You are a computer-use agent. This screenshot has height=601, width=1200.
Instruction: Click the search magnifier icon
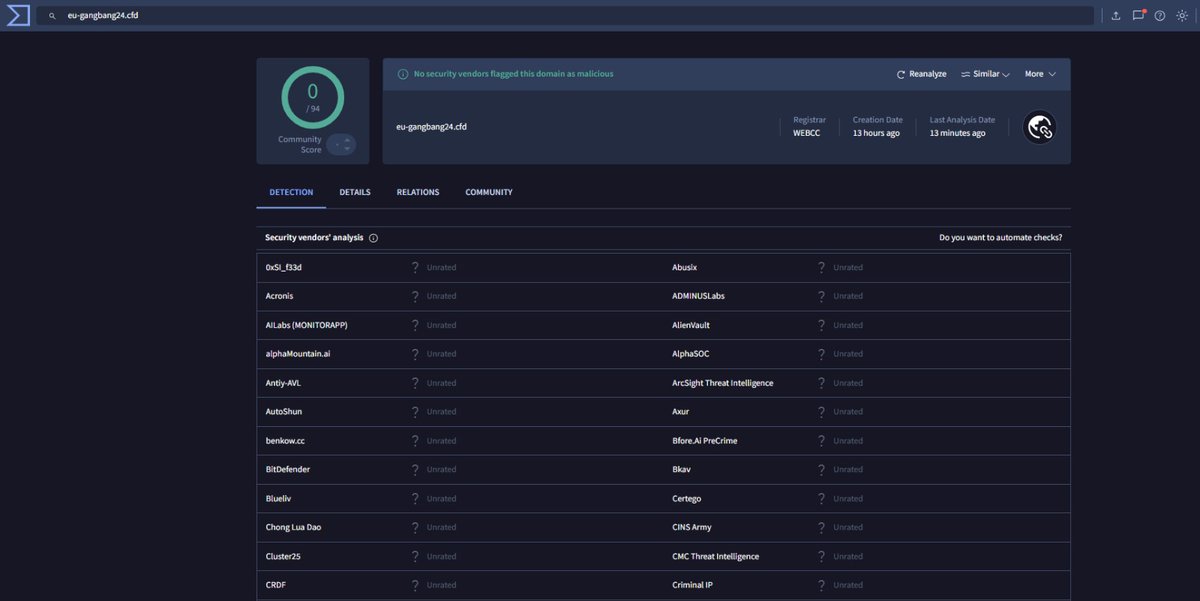[52, 16]
